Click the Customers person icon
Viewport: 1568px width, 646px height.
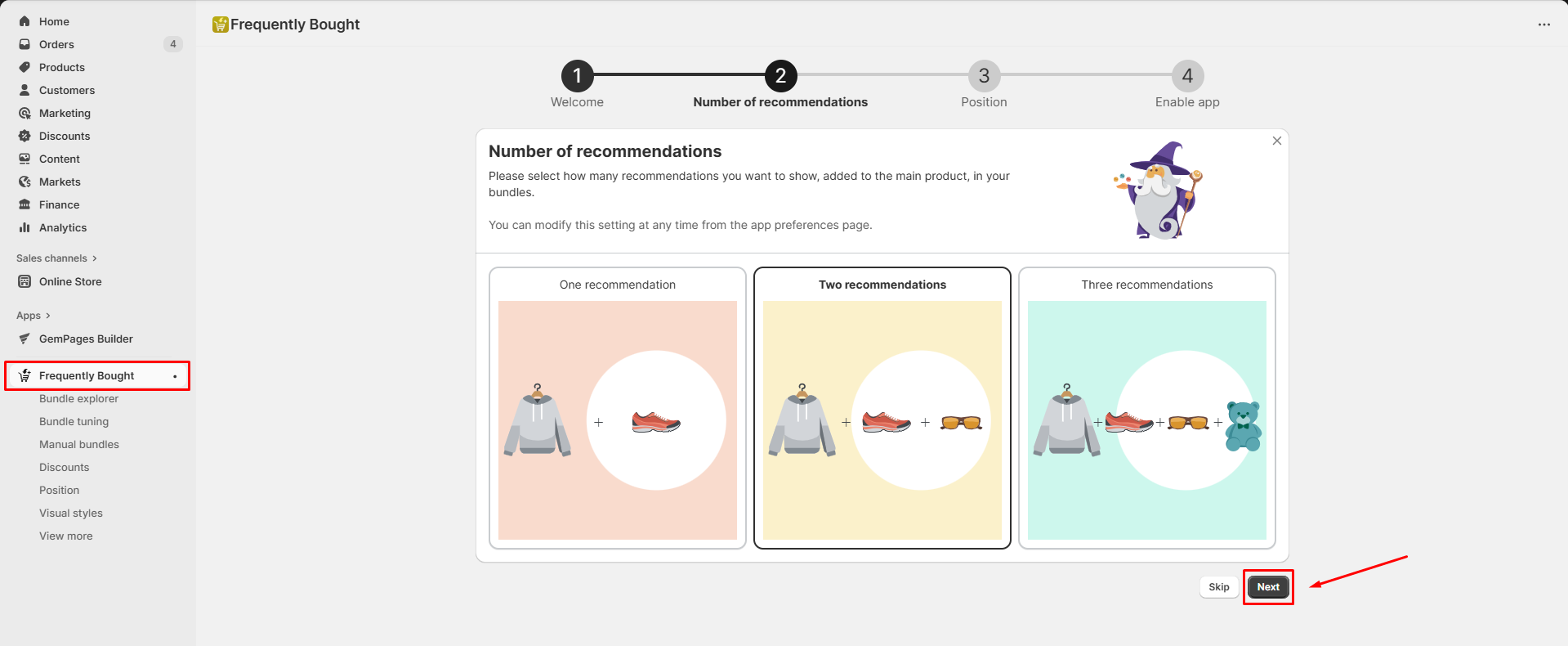click(25, 90)
